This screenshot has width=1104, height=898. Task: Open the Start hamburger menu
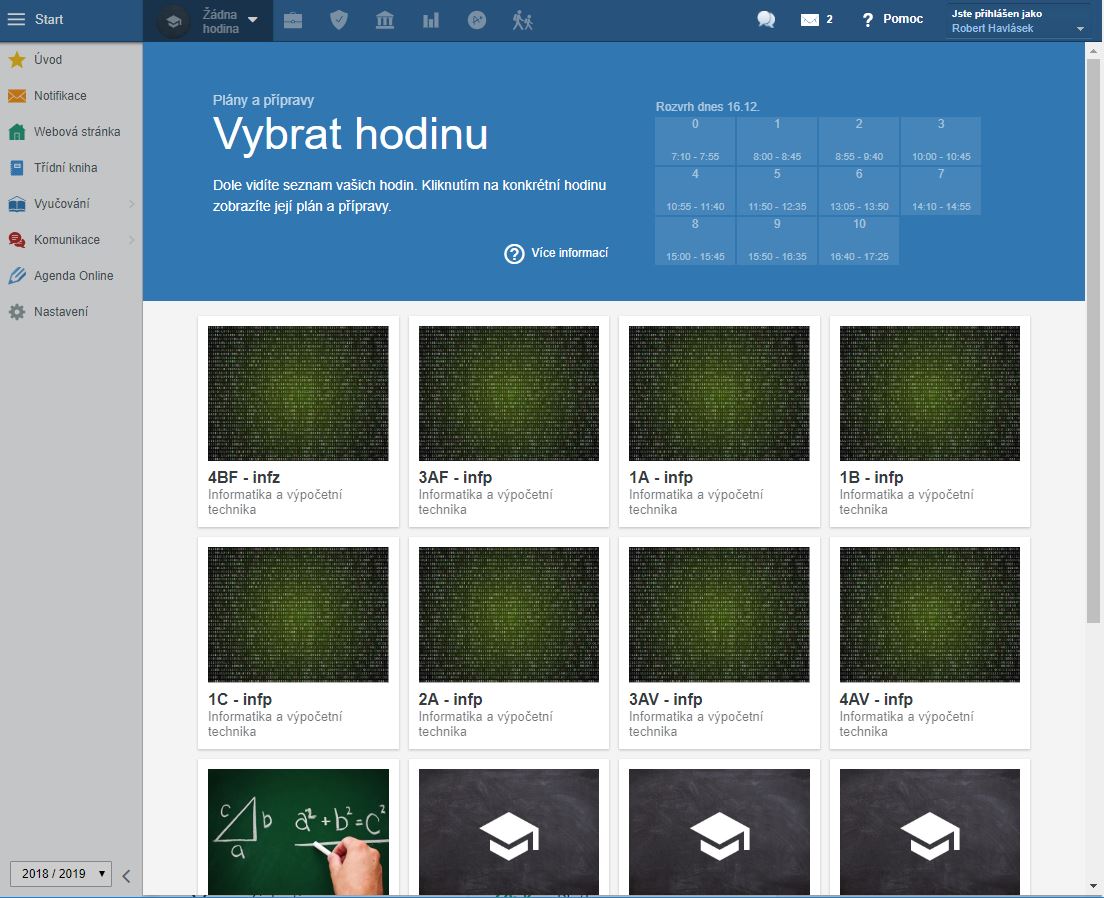[x=17, y=20]
